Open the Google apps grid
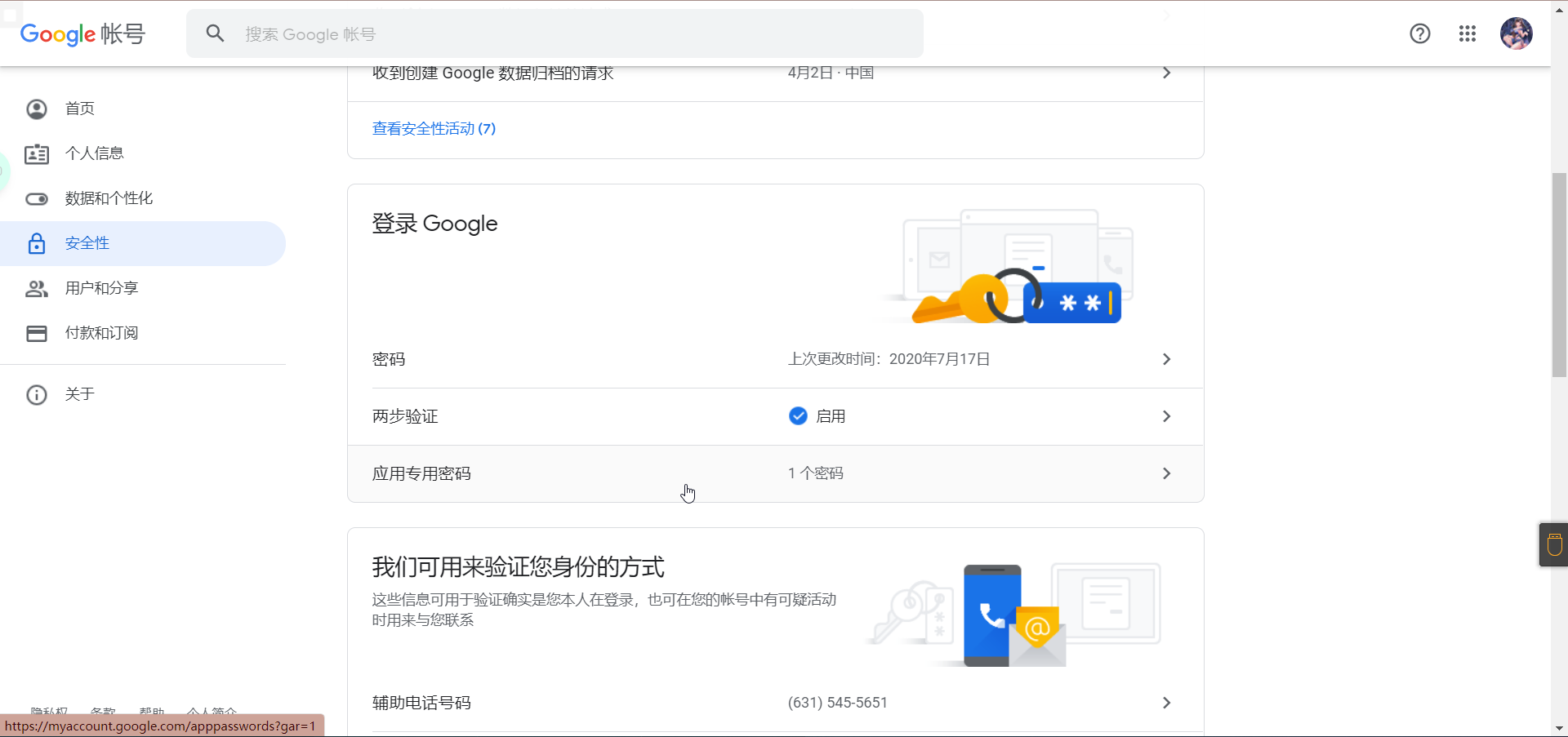Image resolution: width=1568 pixels, height=737 pixels. [x=1468, y=33]
